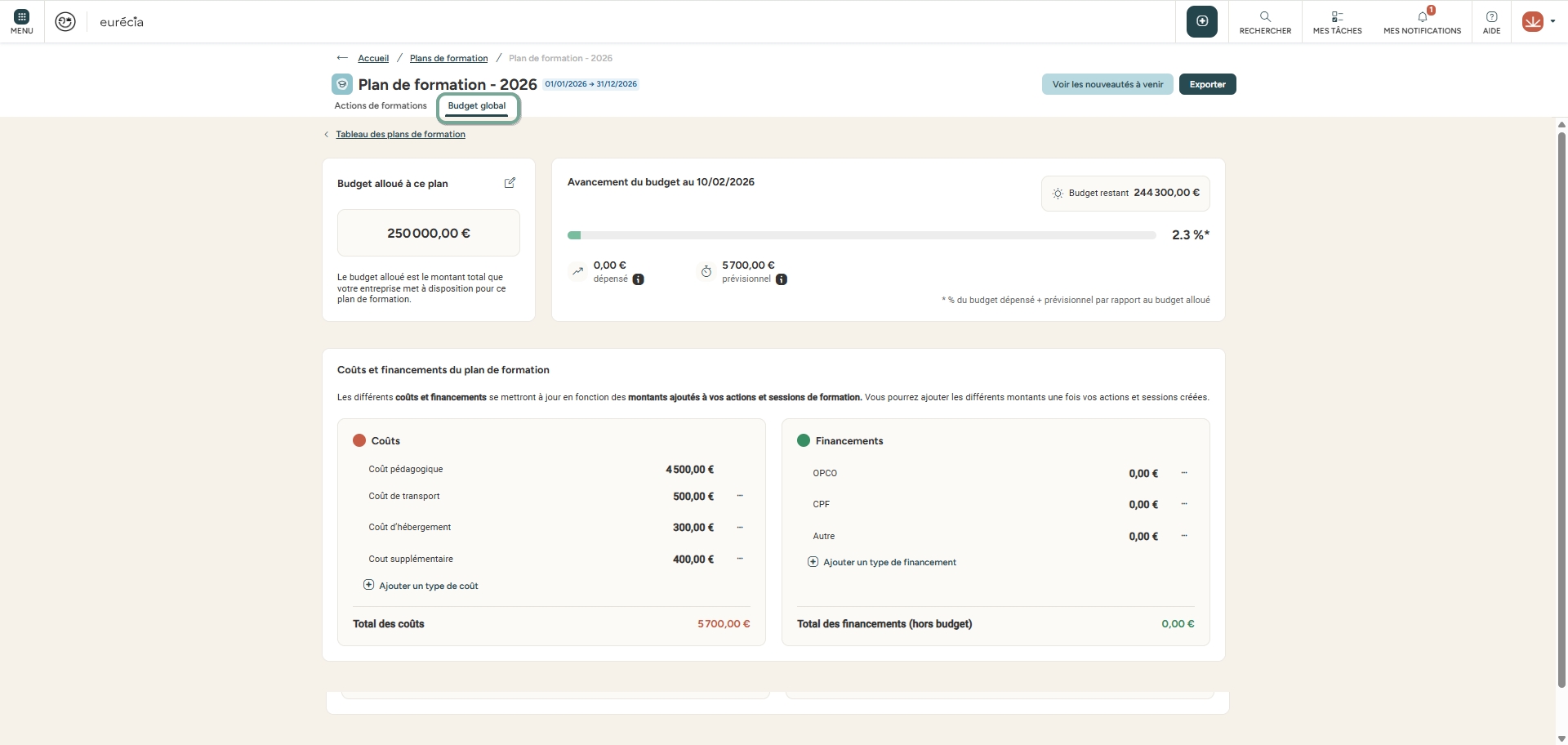Viewport: 1568px width, 745px height.
Task: Click the Exporter button
Action: pyautogui.click(x=1207, y=84)
